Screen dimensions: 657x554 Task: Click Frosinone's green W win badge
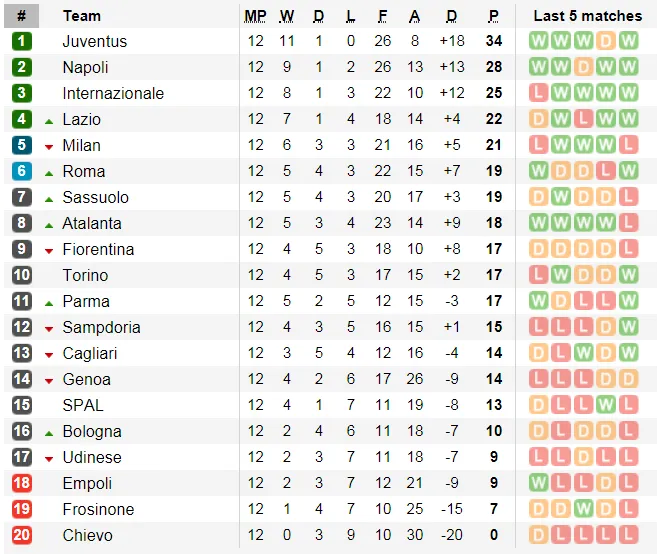coord(583,509)
